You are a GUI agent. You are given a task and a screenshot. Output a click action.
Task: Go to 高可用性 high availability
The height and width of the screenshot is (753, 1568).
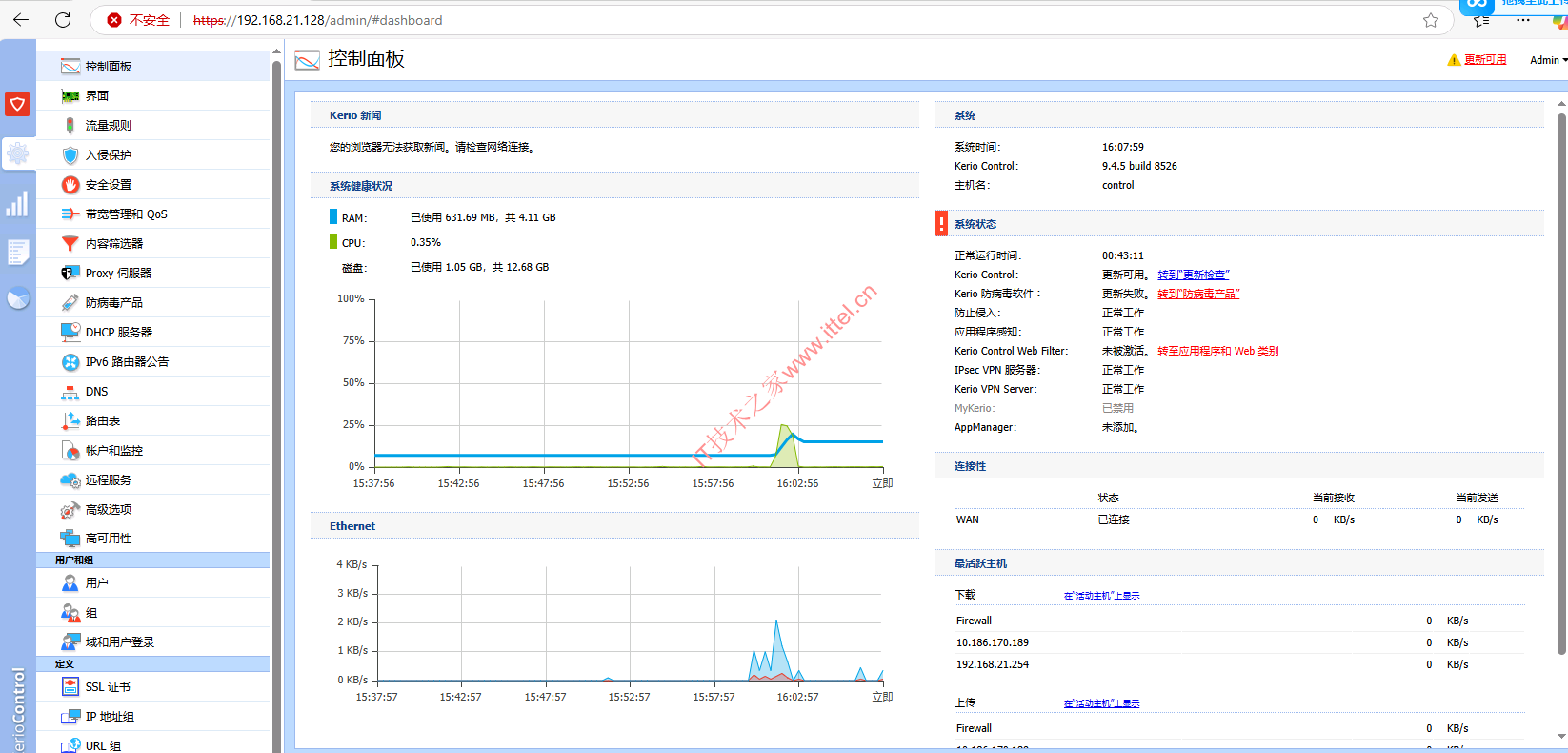[x=152, y=538]
